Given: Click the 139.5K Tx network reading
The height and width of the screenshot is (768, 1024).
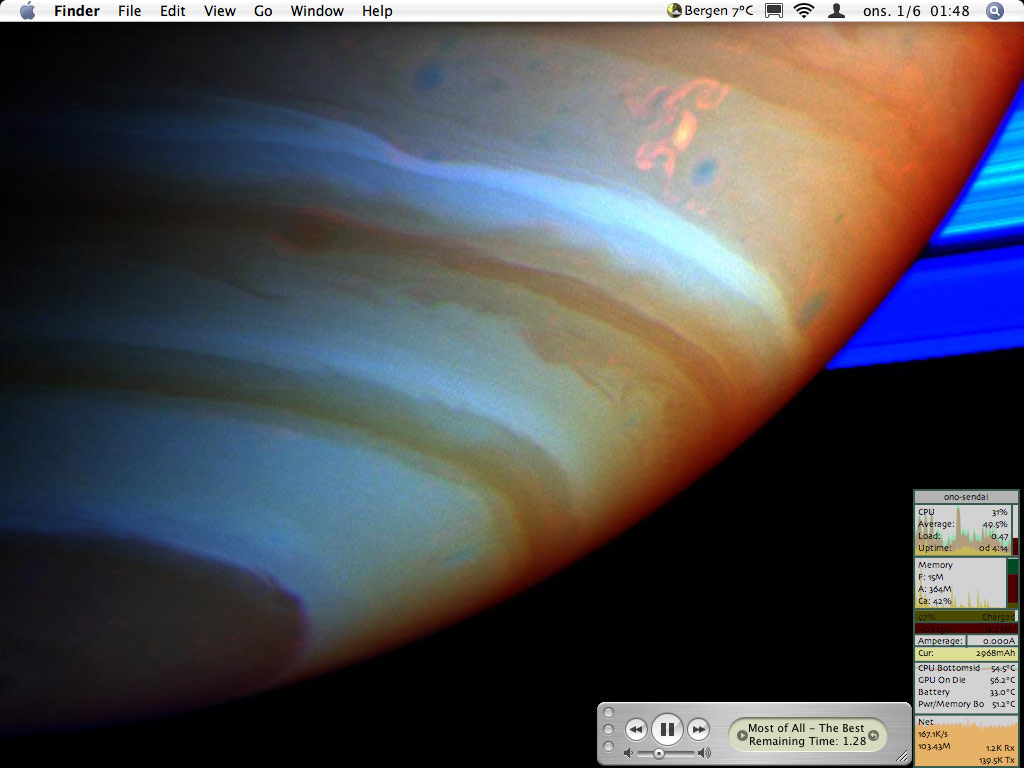Looking at the screenshot, I should click(997, 760).
